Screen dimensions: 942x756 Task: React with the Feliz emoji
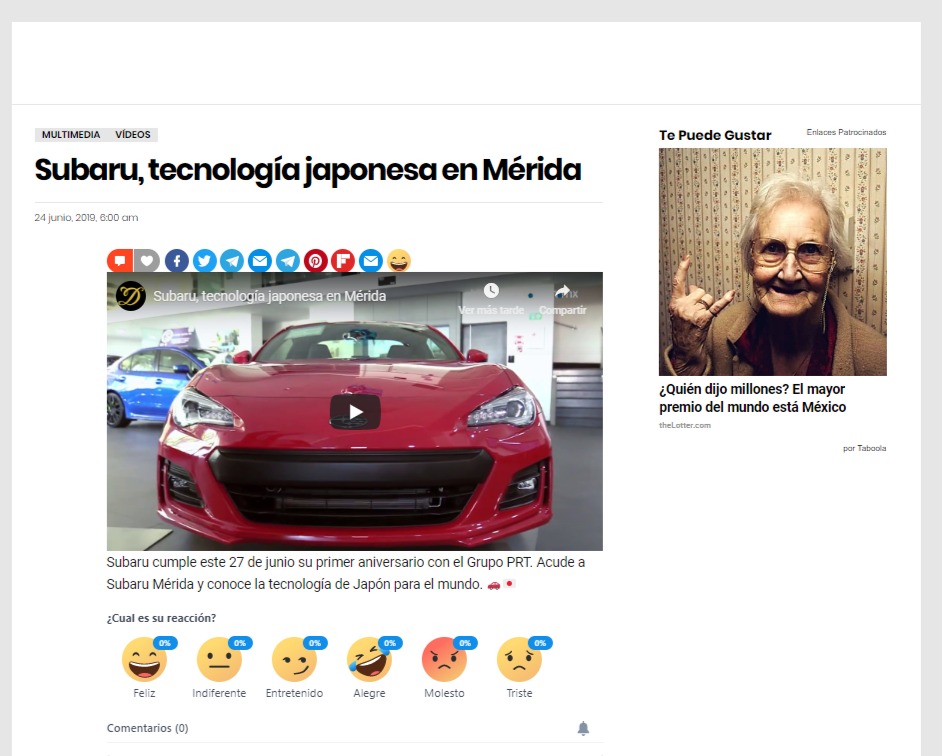pyautogui.click(x=144, y=660)
